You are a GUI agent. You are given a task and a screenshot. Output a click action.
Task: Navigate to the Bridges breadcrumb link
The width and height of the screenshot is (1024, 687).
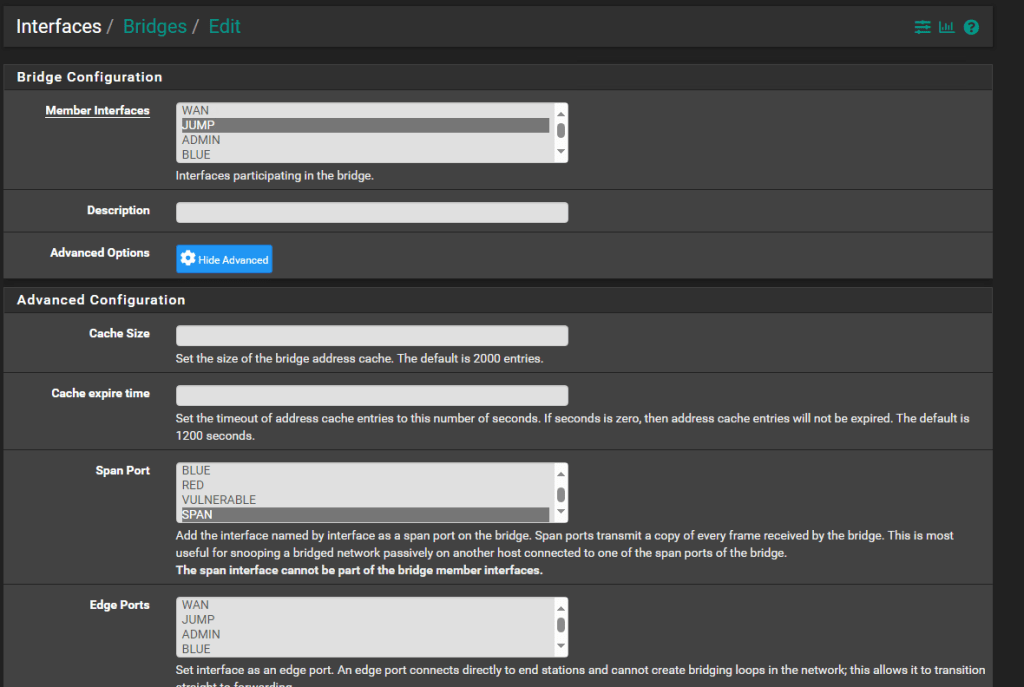[154, 26]
